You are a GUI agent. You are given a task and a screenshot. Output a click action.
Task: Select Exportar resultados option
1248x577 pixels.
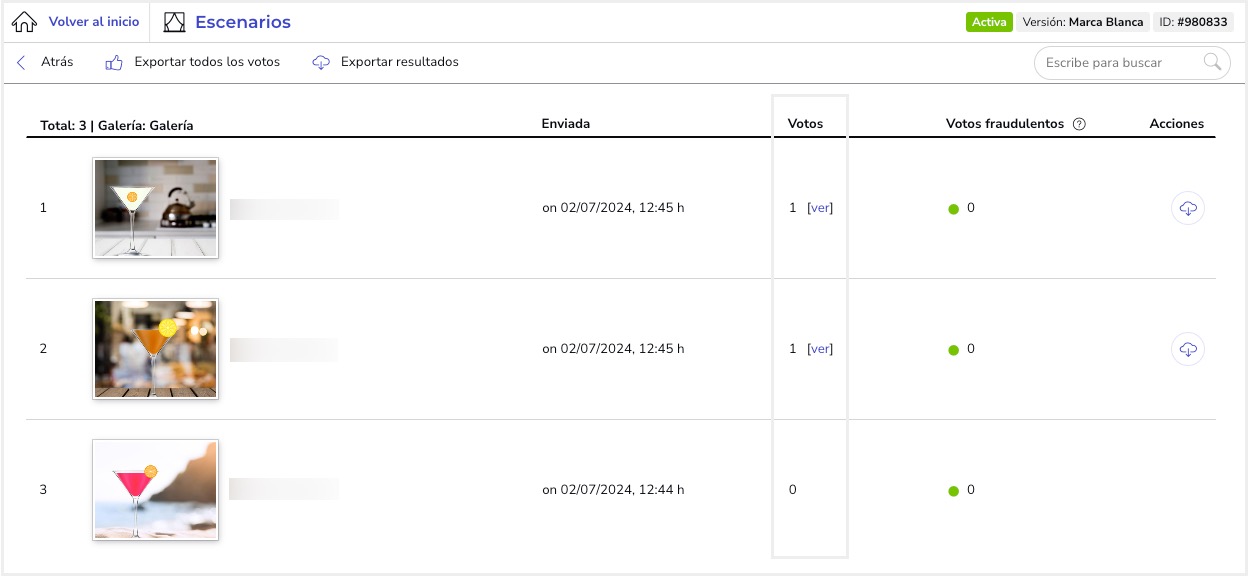(x=400, y=62)
